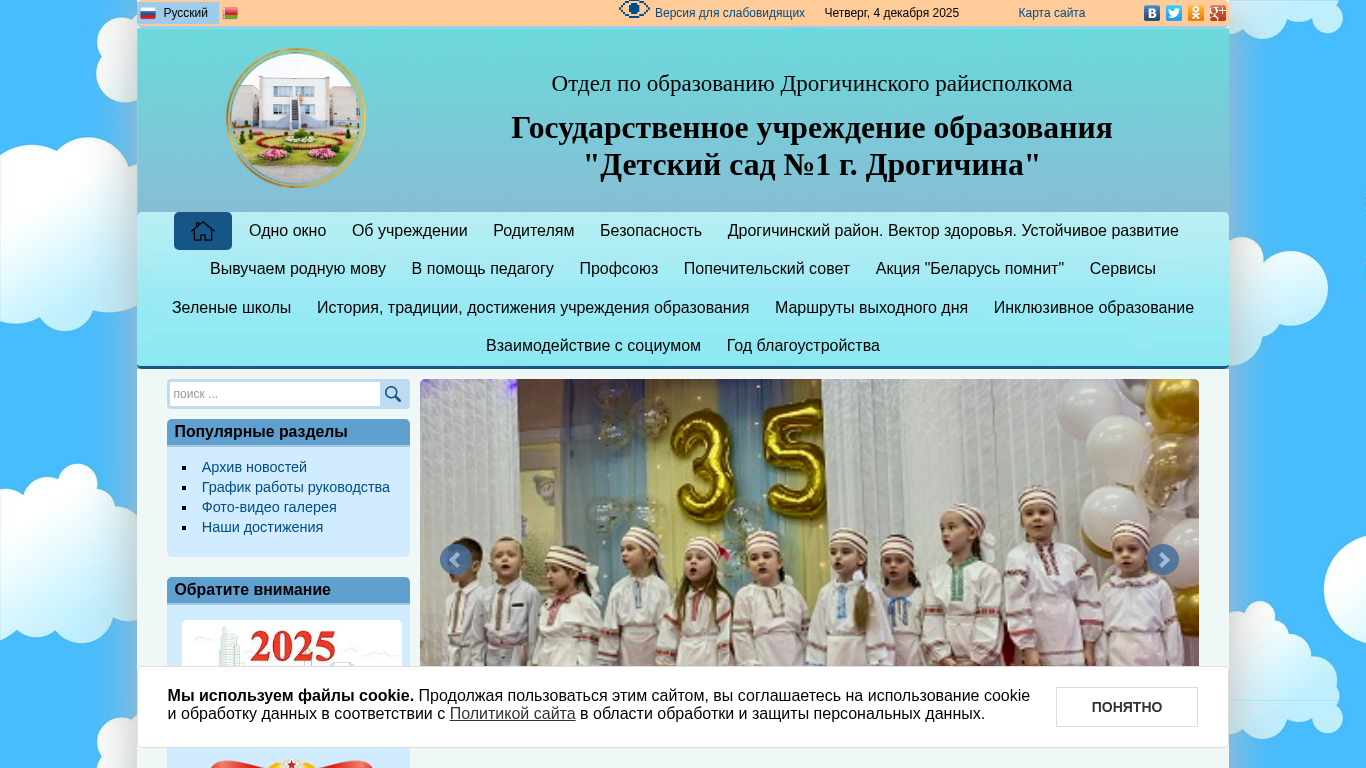The image size is (1366, 768).
Task: Open 'Дрогичинский район. Вектор здоровья' menu
Action: (x=953, y=231)
